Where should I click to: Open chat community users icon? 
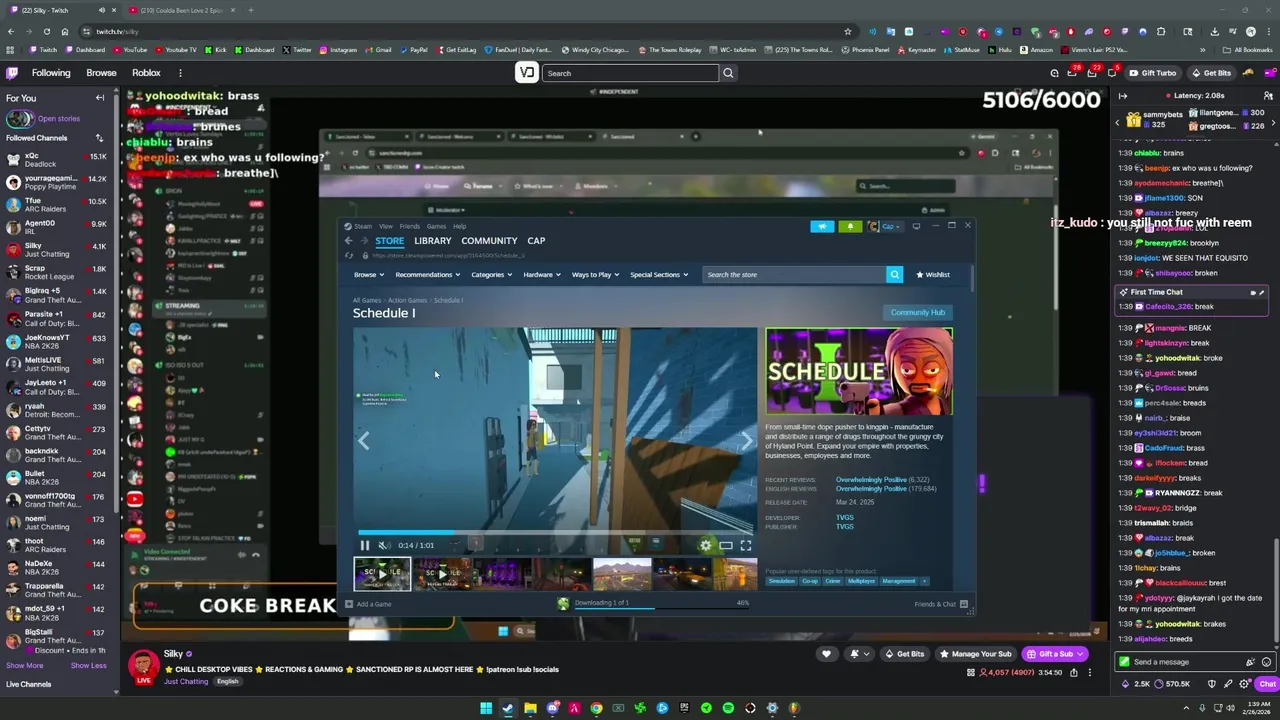tap(1267, 96)
